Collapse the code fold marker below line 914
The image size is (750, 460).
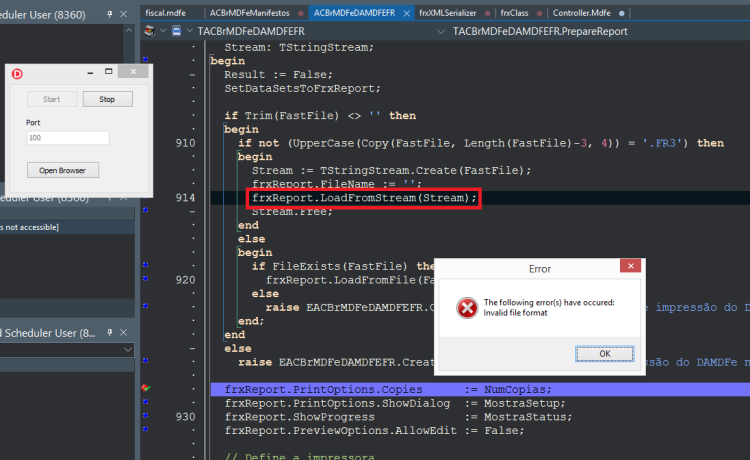193,211
